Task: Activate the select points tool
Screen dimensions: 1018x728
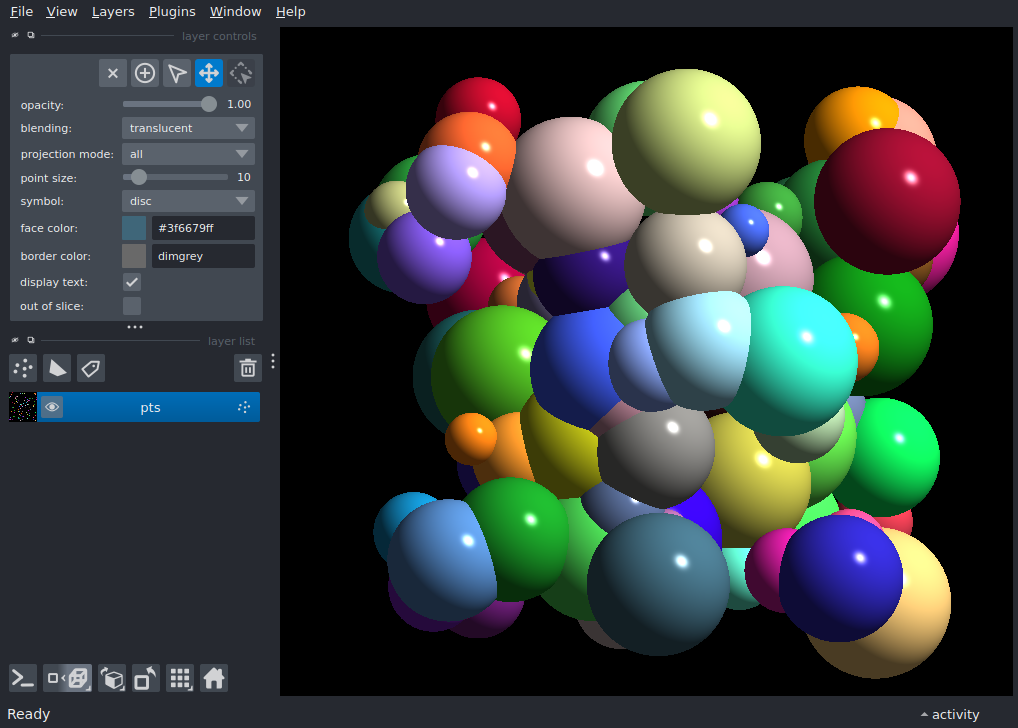Action: point(177,73)
